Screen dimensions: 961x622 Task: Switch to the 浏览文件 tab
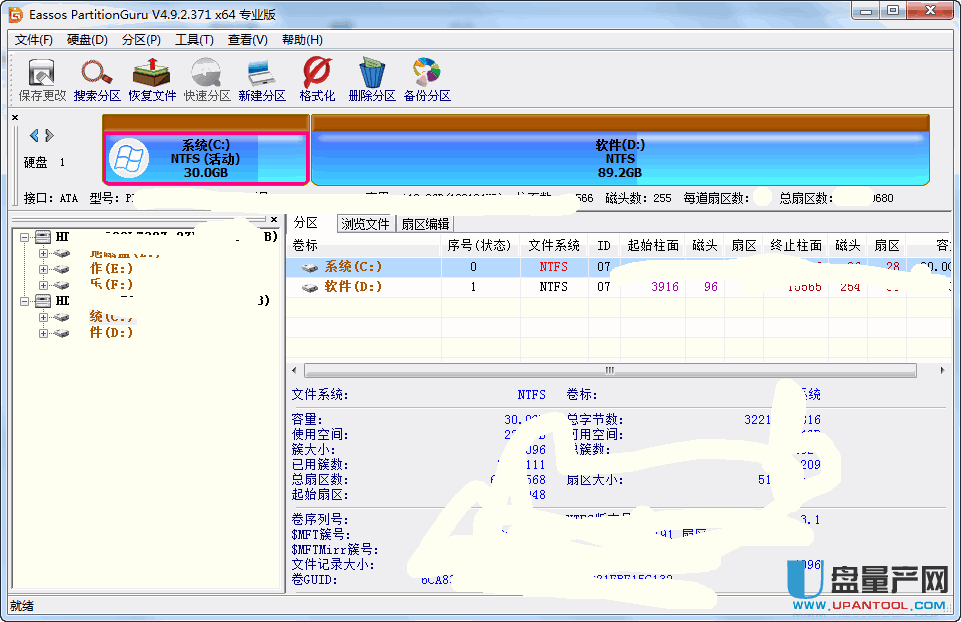tap(365, 224)
